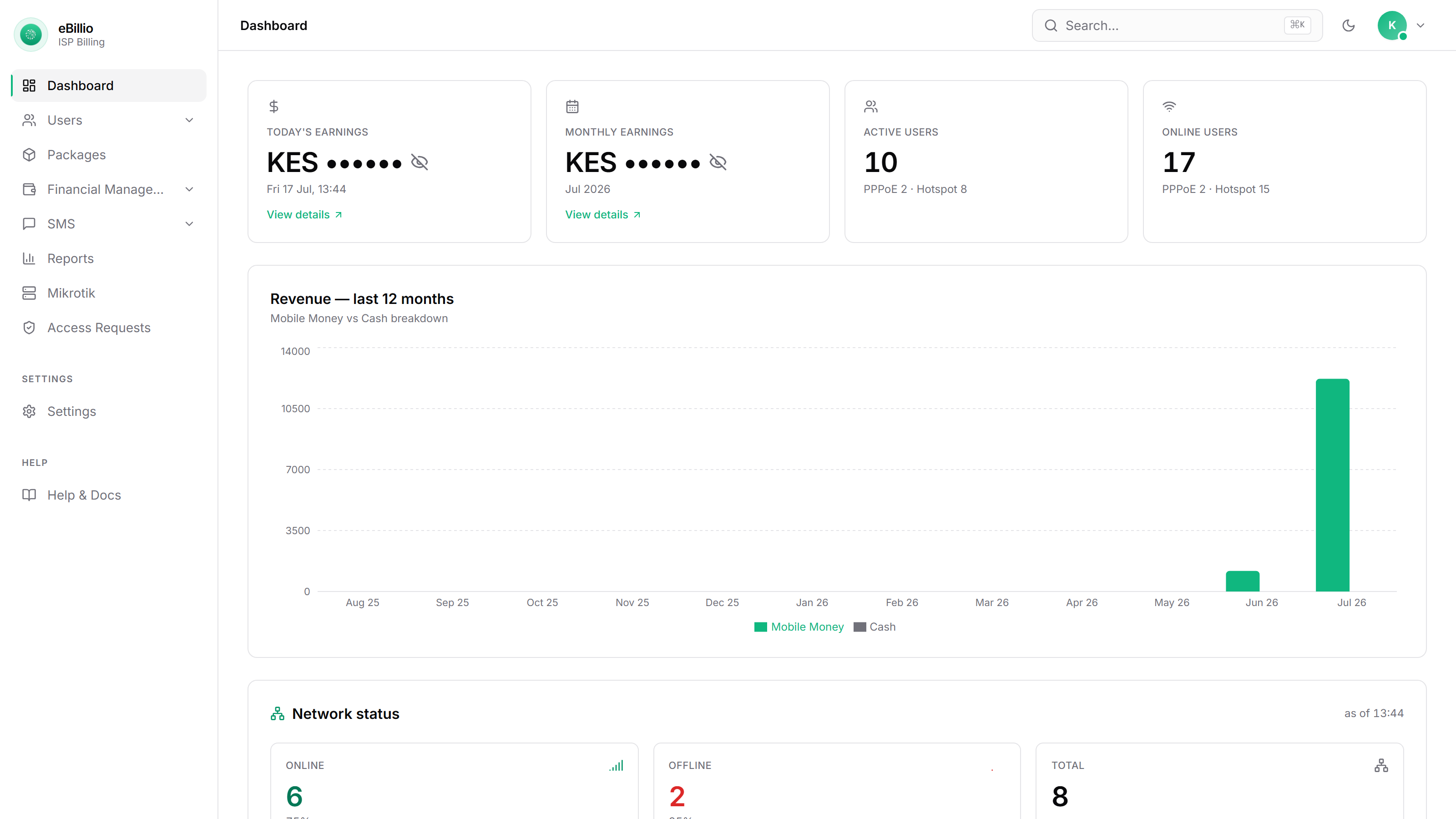Click the magnifier icon in search bar
Screen dimensions: 1456x819
1051,25
